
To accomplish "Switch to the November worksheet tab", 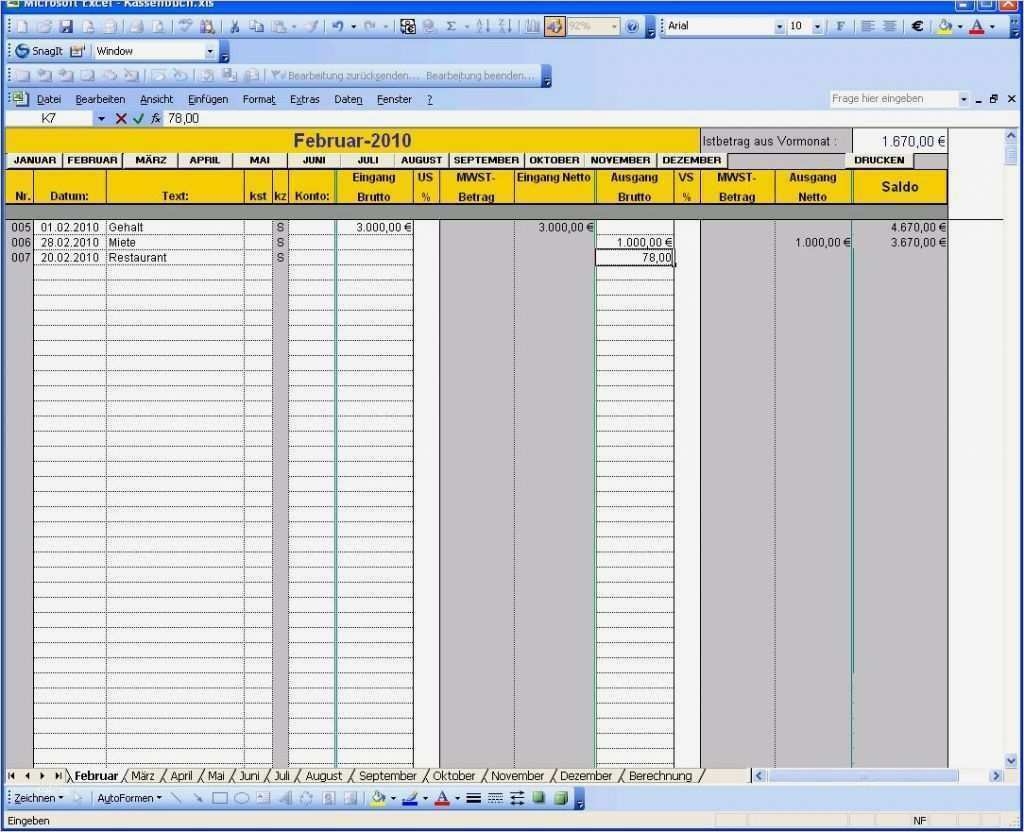I will [516, 775].
